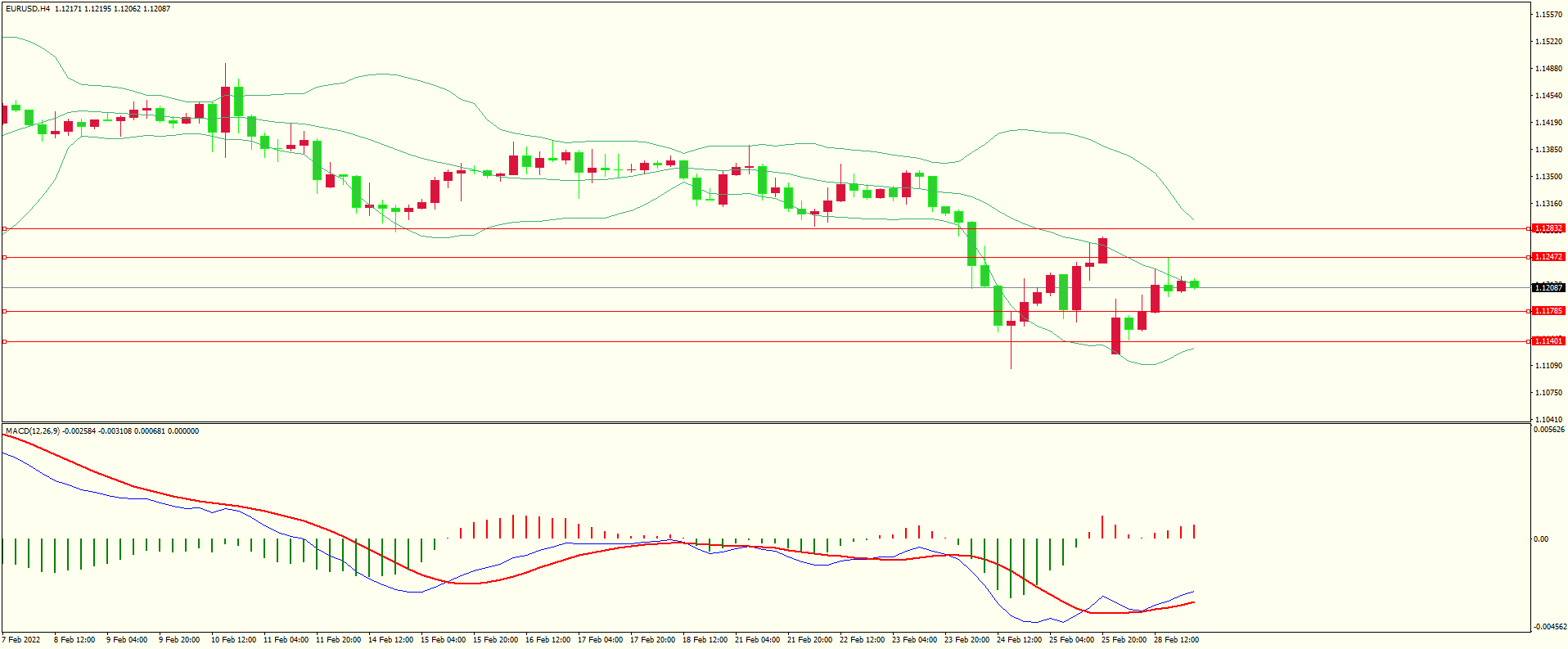Image resolution: width=1568 pixels, height=649 pixels.
Task: Click the 18 Feb 12:00 time label
Action: (x=705, y=640)
